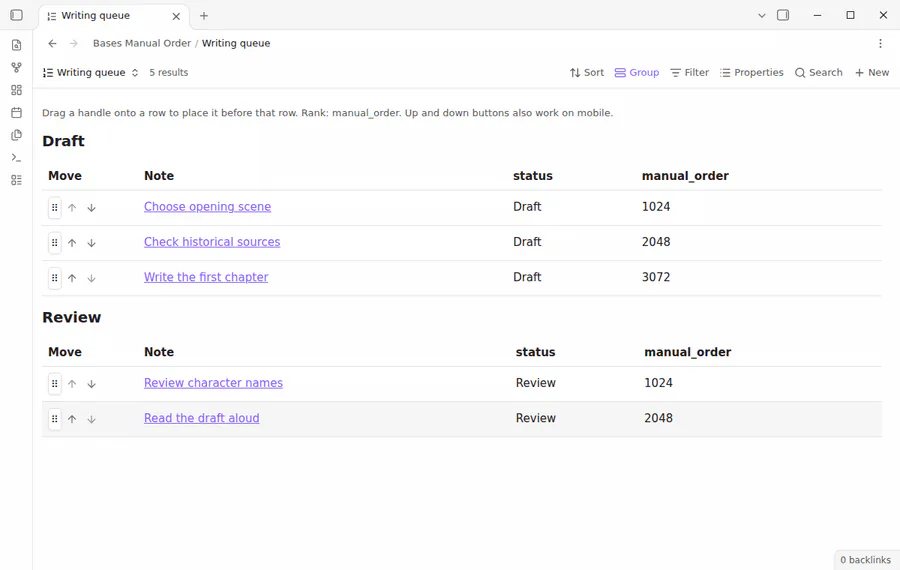Click drag handle for Review character names

(55, 384)
